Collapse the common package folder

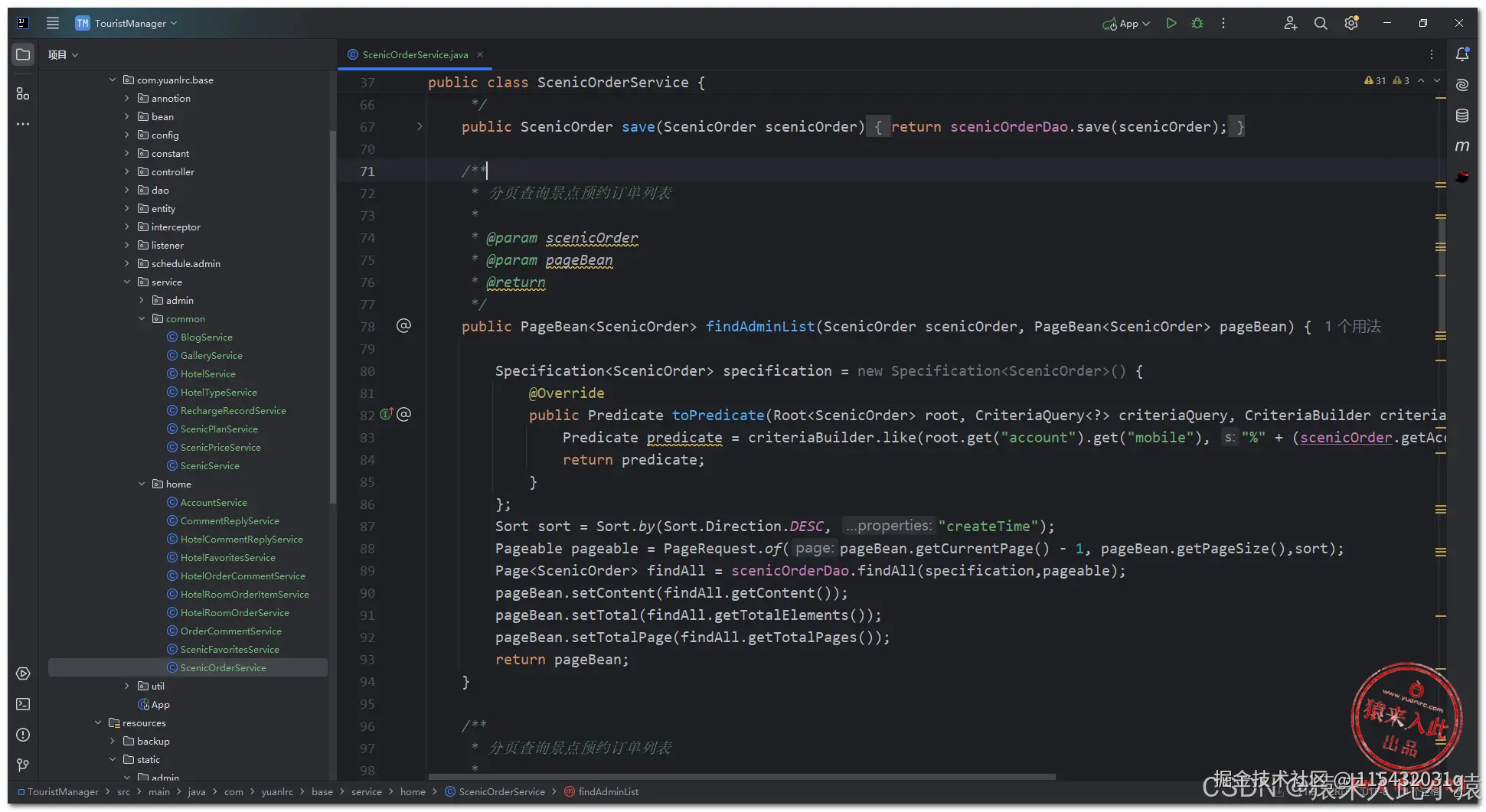142,319
